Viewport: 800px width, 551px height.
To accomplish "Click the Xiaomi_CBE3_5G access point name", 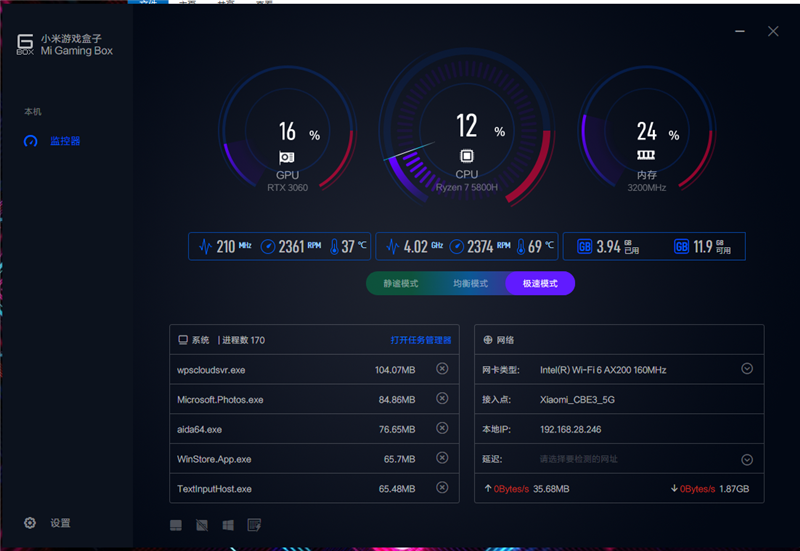I will coord(577,399).
